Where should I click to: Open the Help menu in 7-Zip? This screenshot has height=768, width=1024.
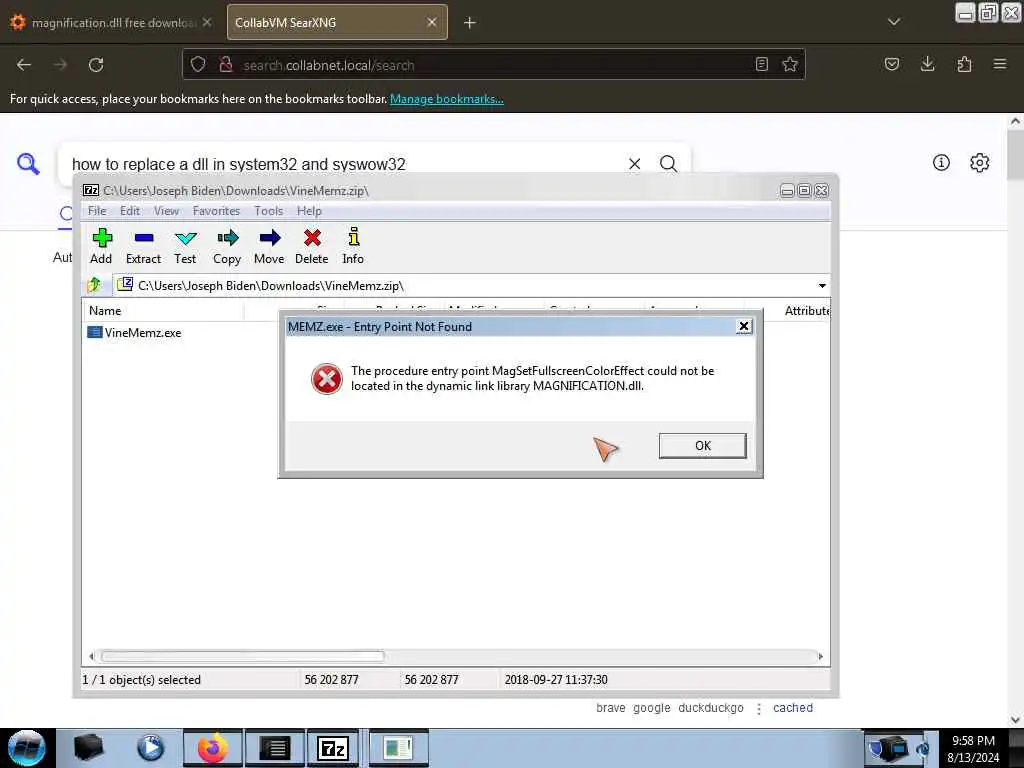pos(309,211)
